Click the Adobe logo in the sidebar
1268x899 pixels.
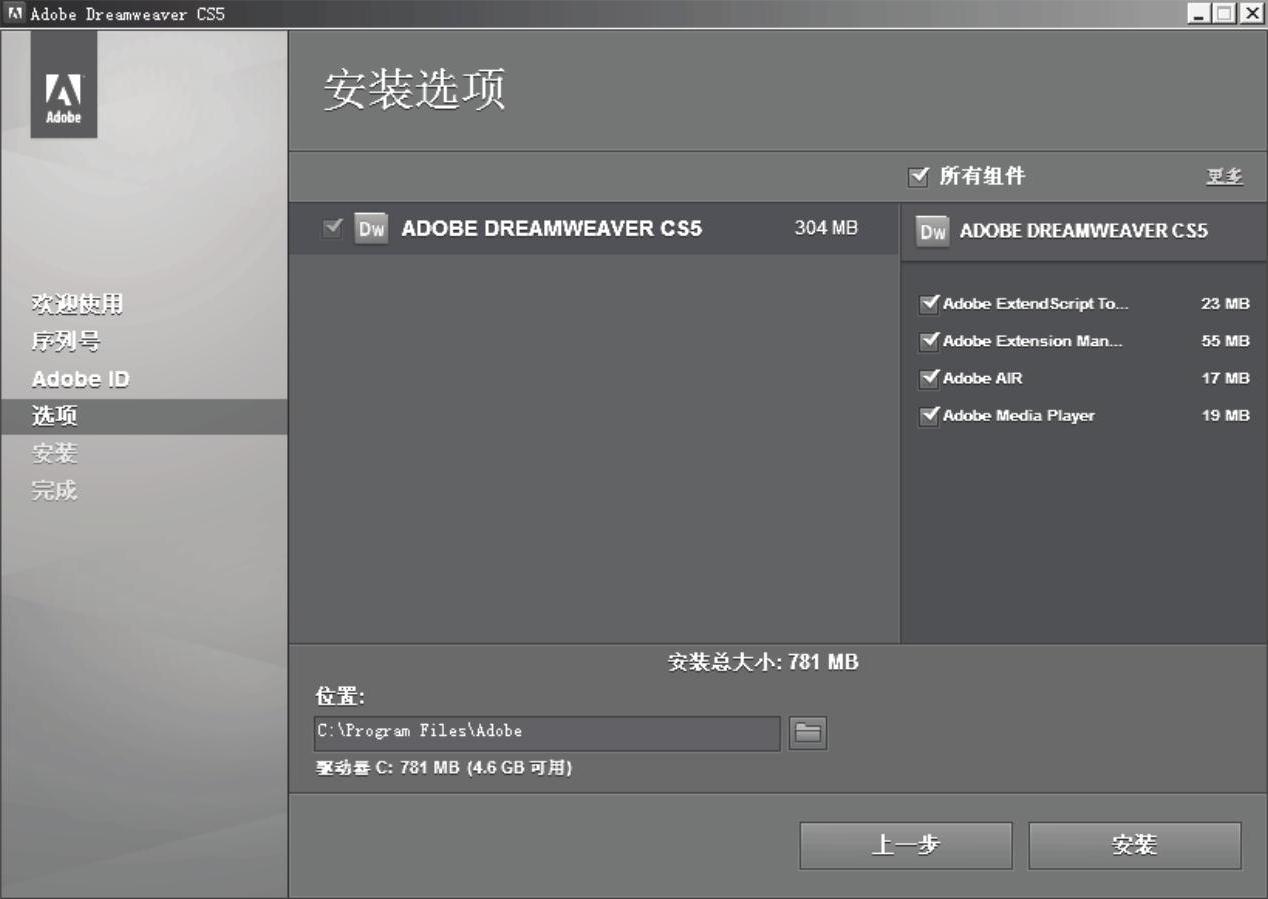click(x=64, y=84)
